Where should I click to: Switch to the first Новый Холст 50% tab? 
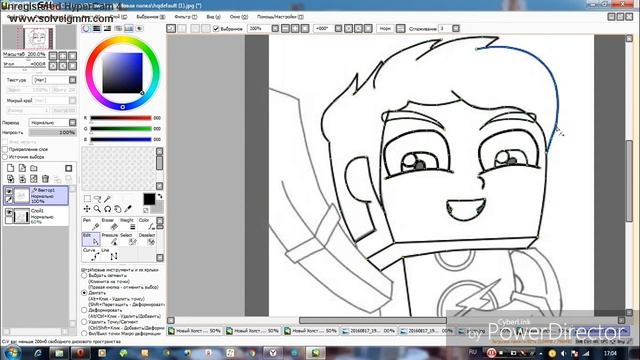coord(195,331)
